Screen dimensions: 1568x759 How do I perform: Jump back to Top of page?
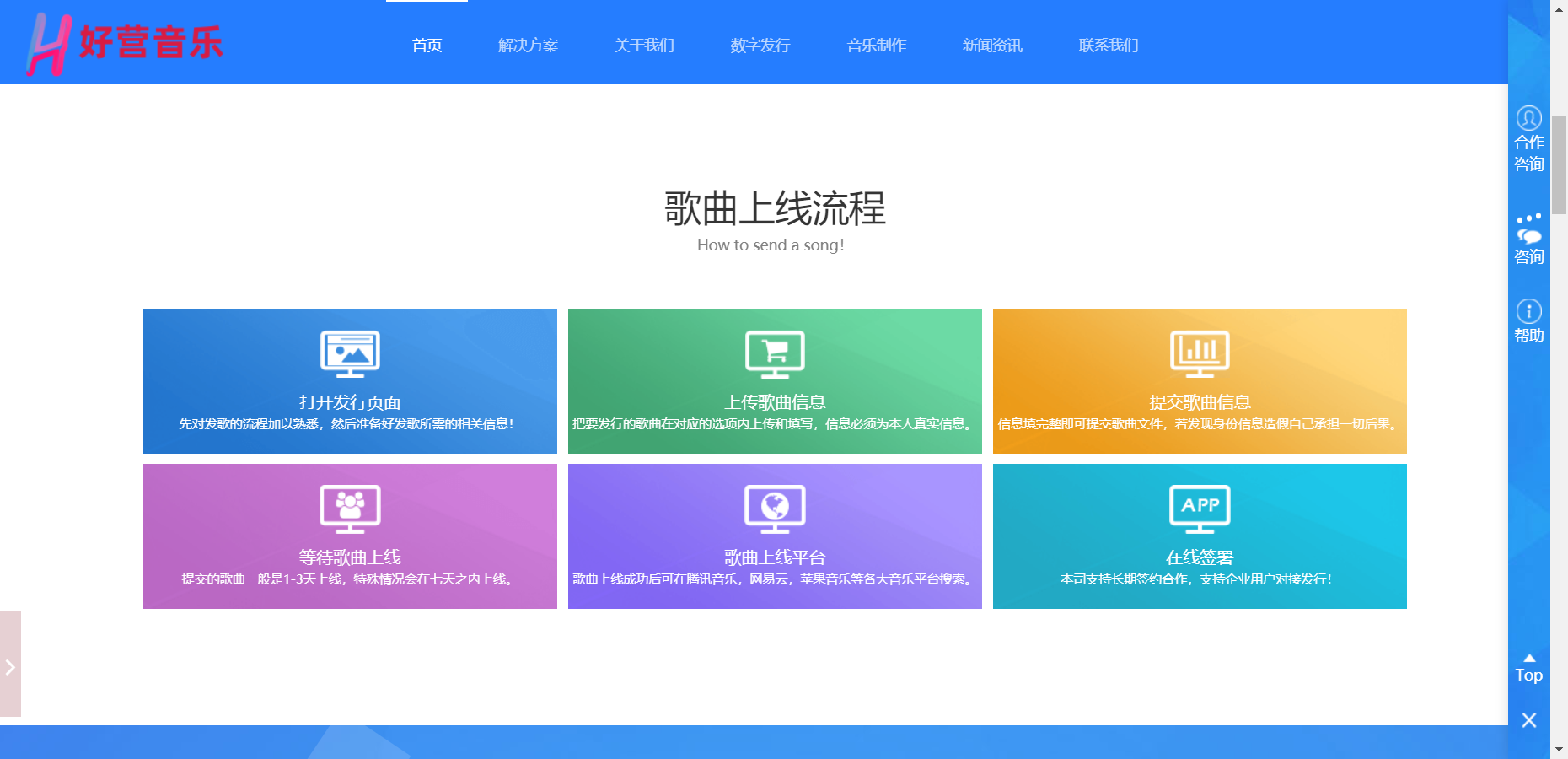1528,669
